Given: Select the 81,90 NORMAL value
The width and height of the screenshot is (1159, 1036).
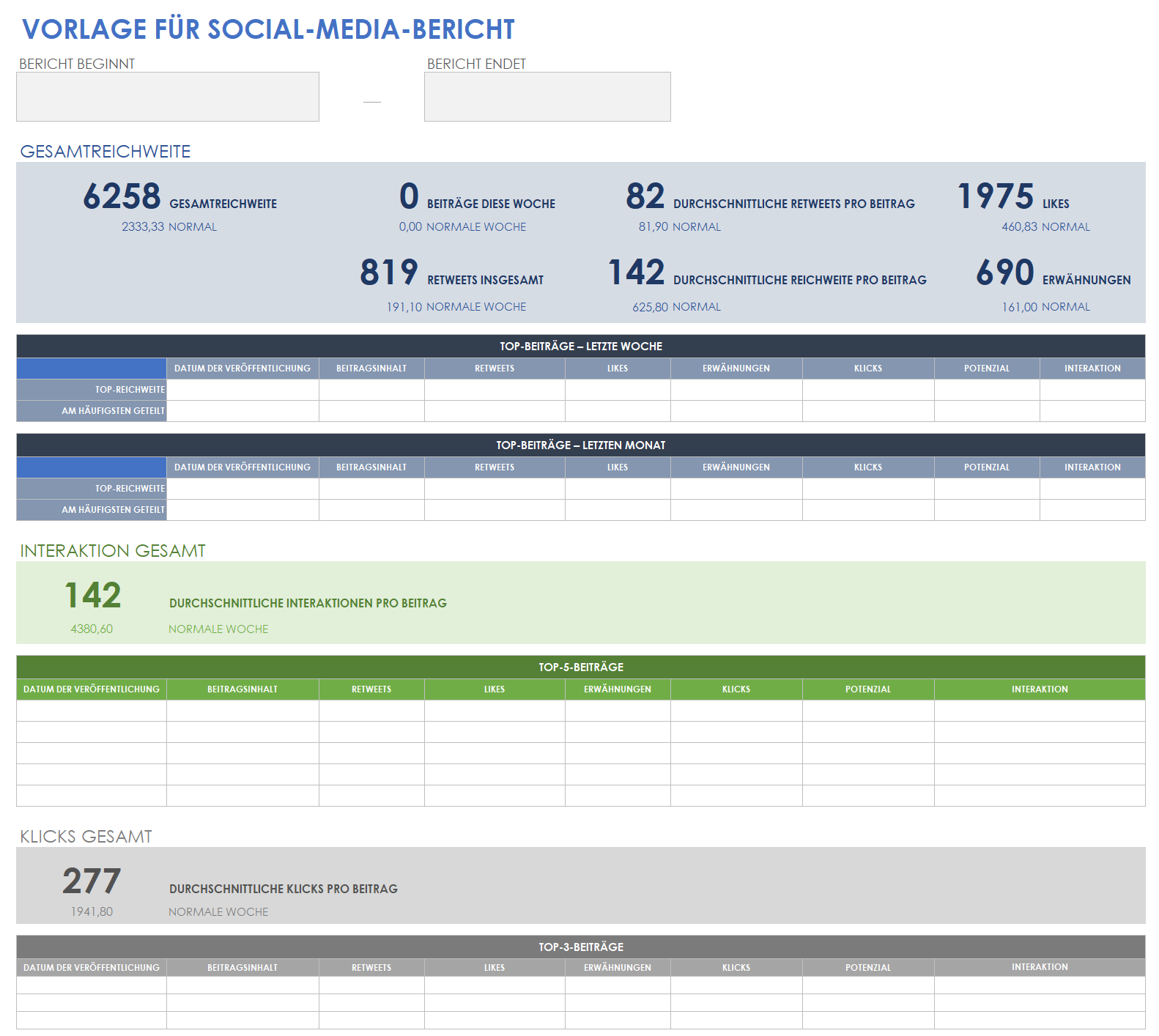Looking at the screenshot, I should point(680,227).
